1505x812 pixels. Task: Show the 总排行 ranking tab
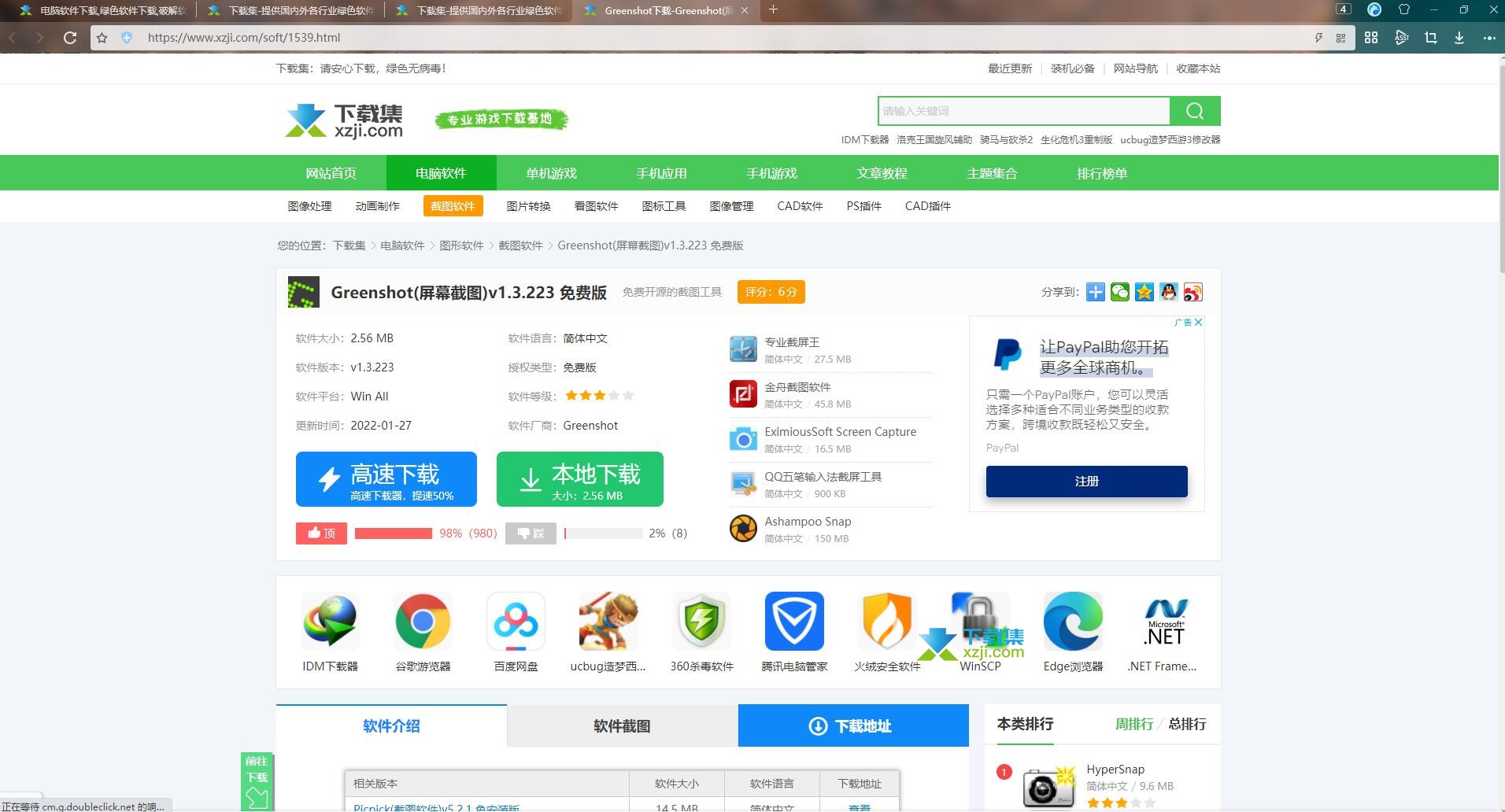pos(1187,724)
